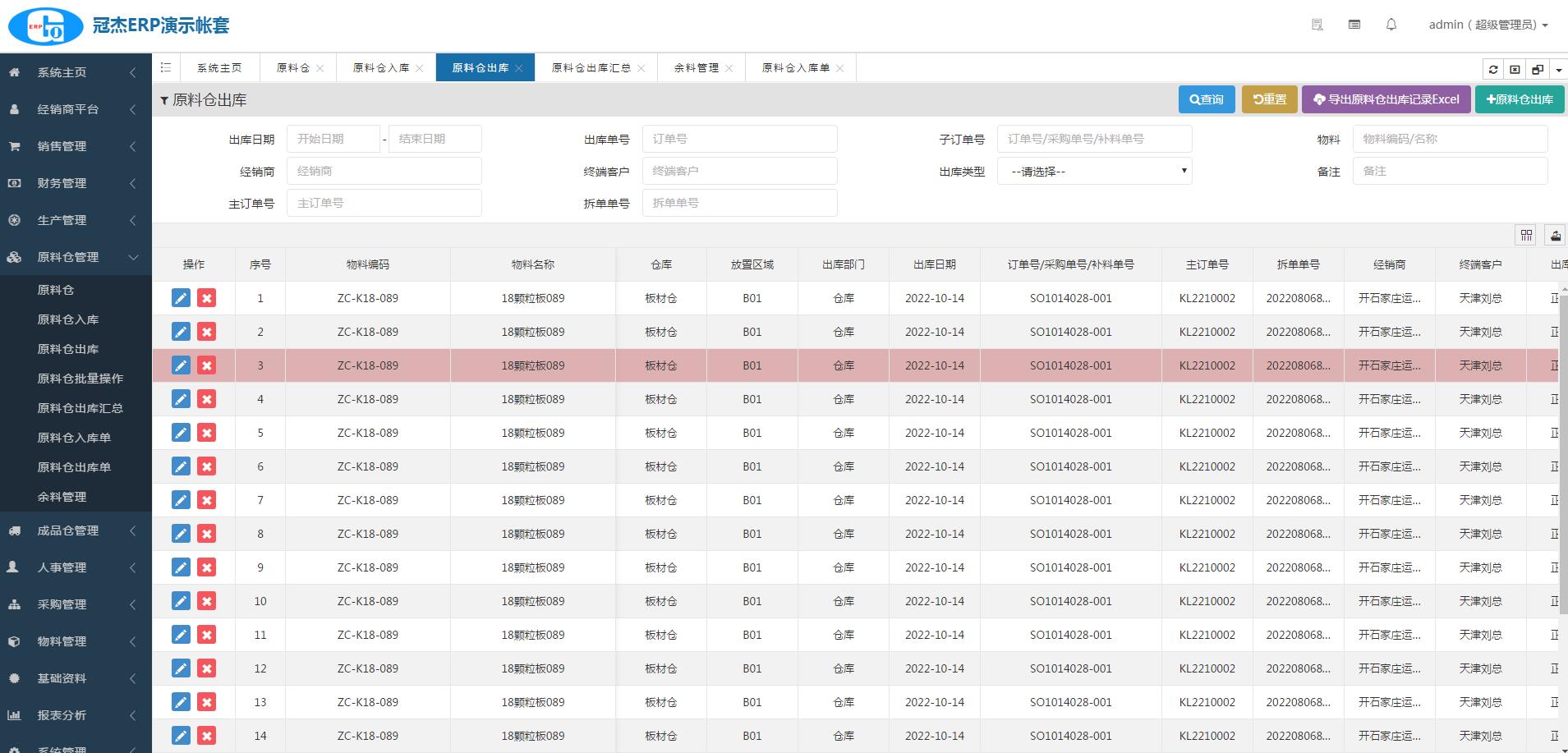This screenshot has height=753, width=1568.
Task: Click the refresh tab icon
Action: coord(1492,70)
